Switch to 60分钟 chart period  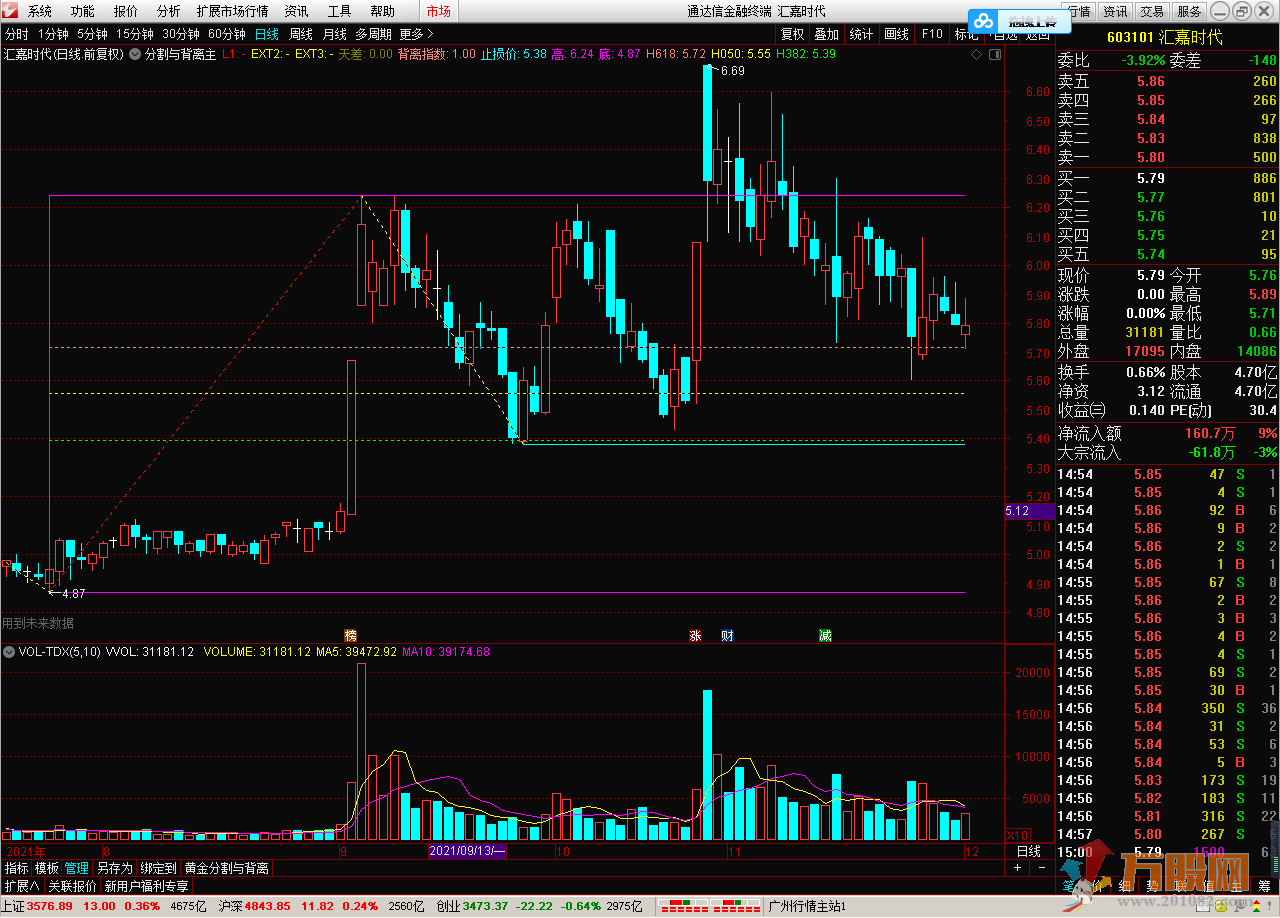tap(227, 34)
